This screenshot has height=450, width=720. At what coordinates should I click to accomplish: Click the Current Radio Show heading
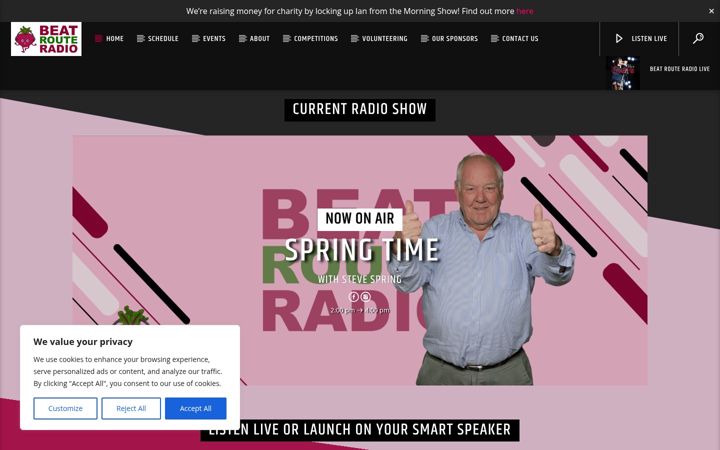pyautogui.click(x=360, y=110)
